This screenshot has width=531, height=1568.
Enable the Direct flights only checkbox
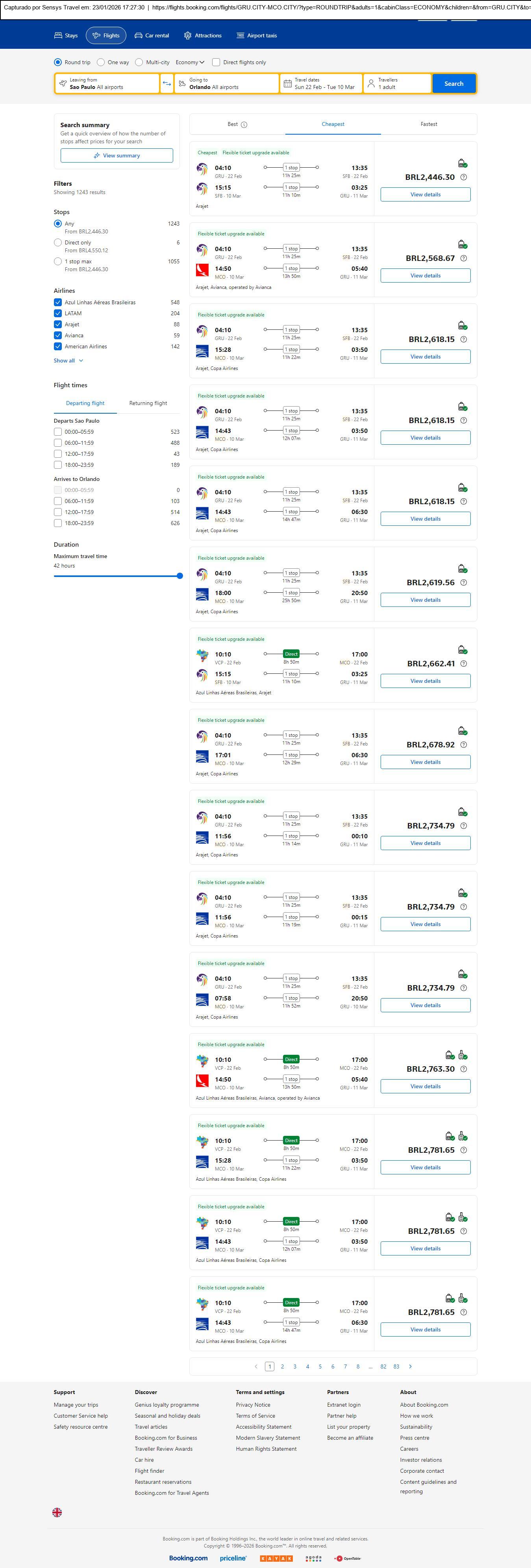click(x=216, y=62)
